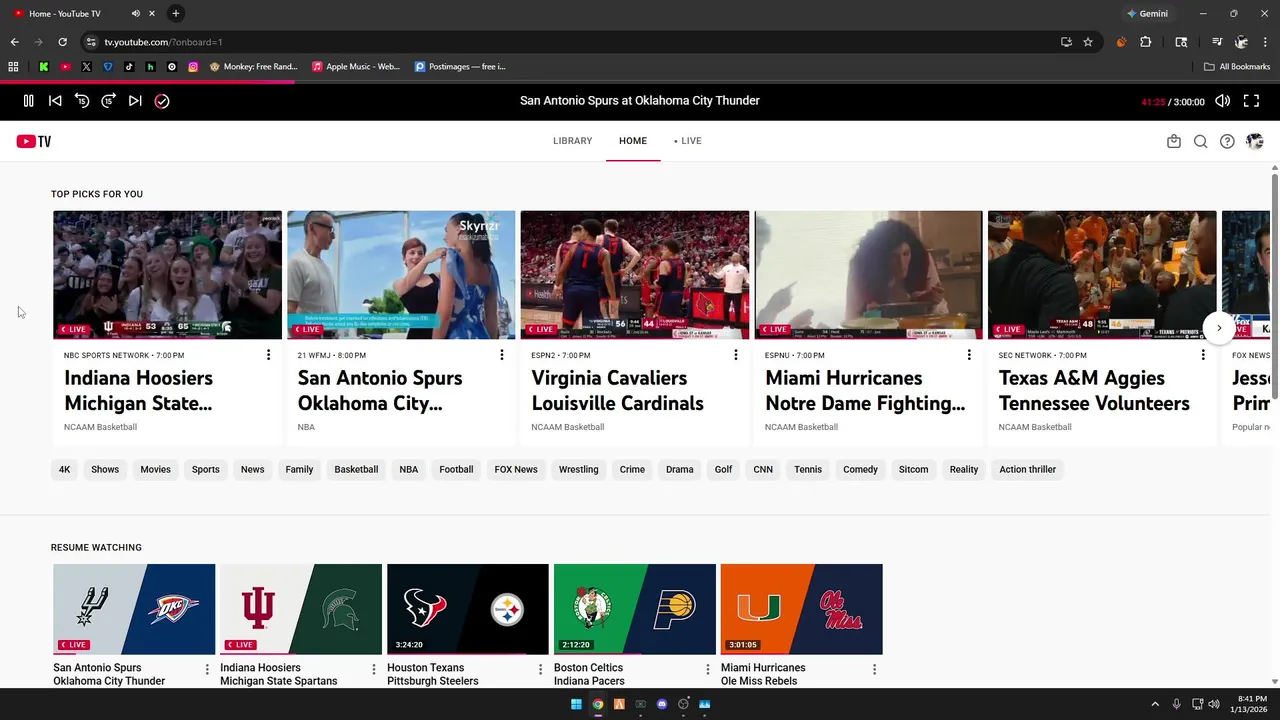Screen dimensions: 1280x720
Task: Rewind 15 seconds in player bar
Action: [x=82, y=101]
